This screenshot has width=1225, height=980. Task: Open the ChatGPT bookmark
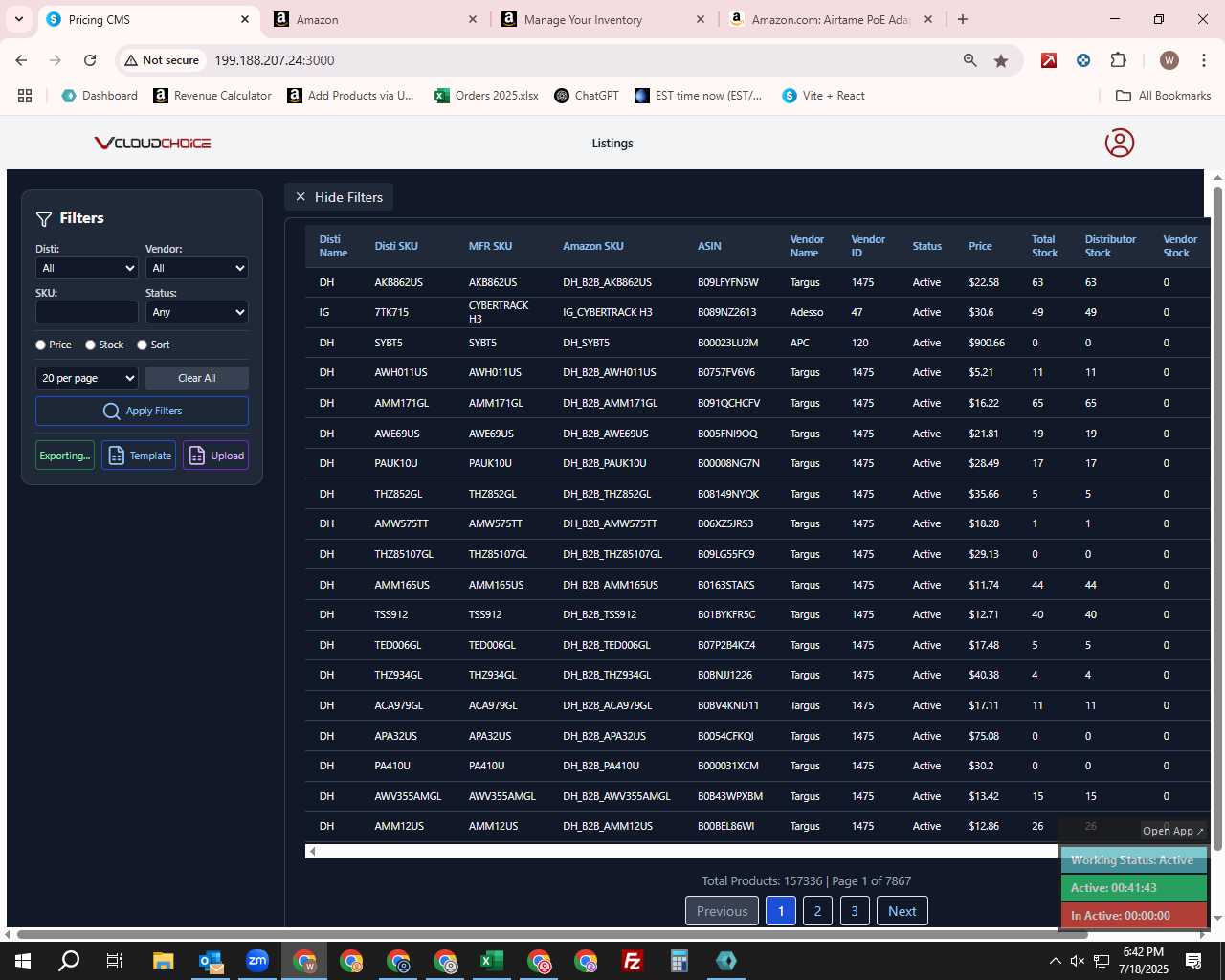[x=587, y=96]
